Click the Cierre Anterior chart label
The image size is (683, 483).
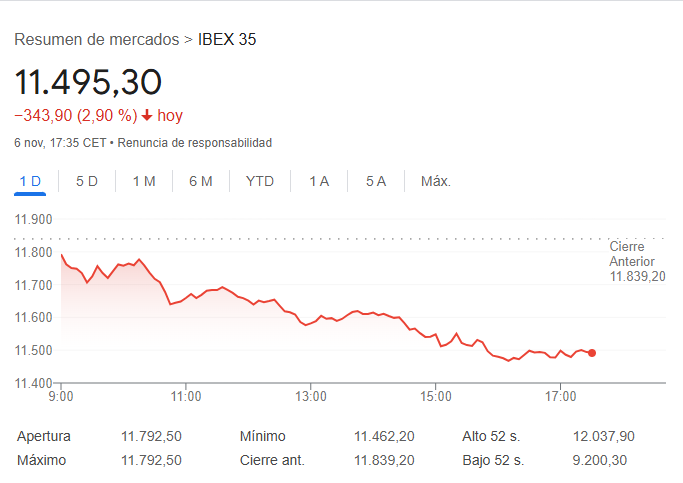(637, 261)
